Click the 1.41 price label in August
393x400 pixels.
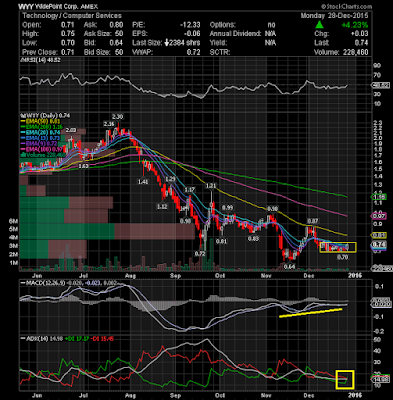[x=143, y=182]
